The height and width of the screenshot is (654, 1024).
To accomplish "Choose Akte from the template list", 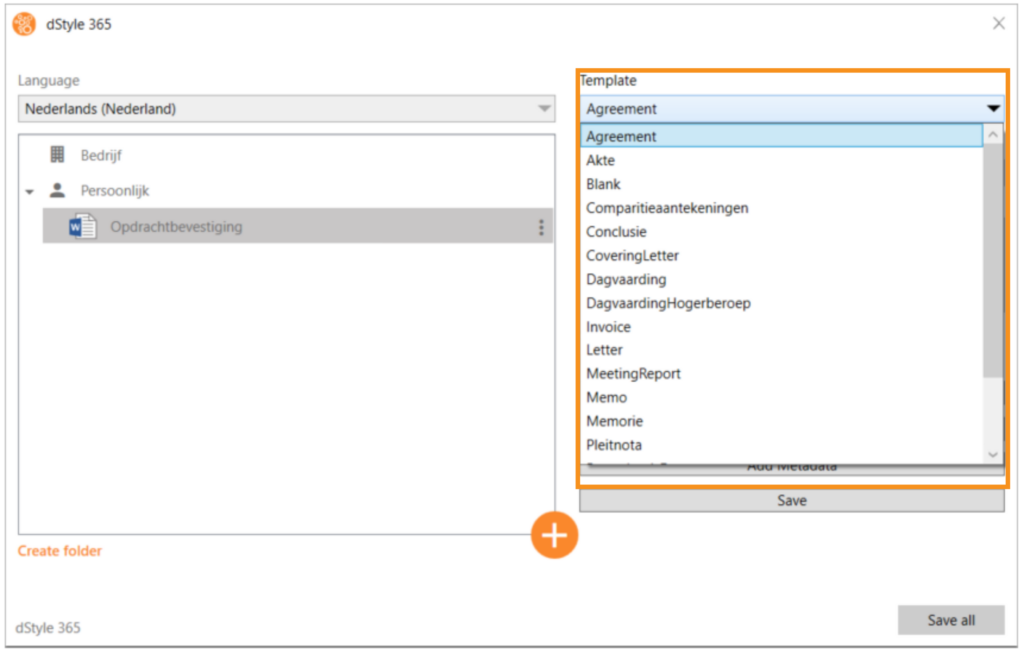I will coord(782,160).
